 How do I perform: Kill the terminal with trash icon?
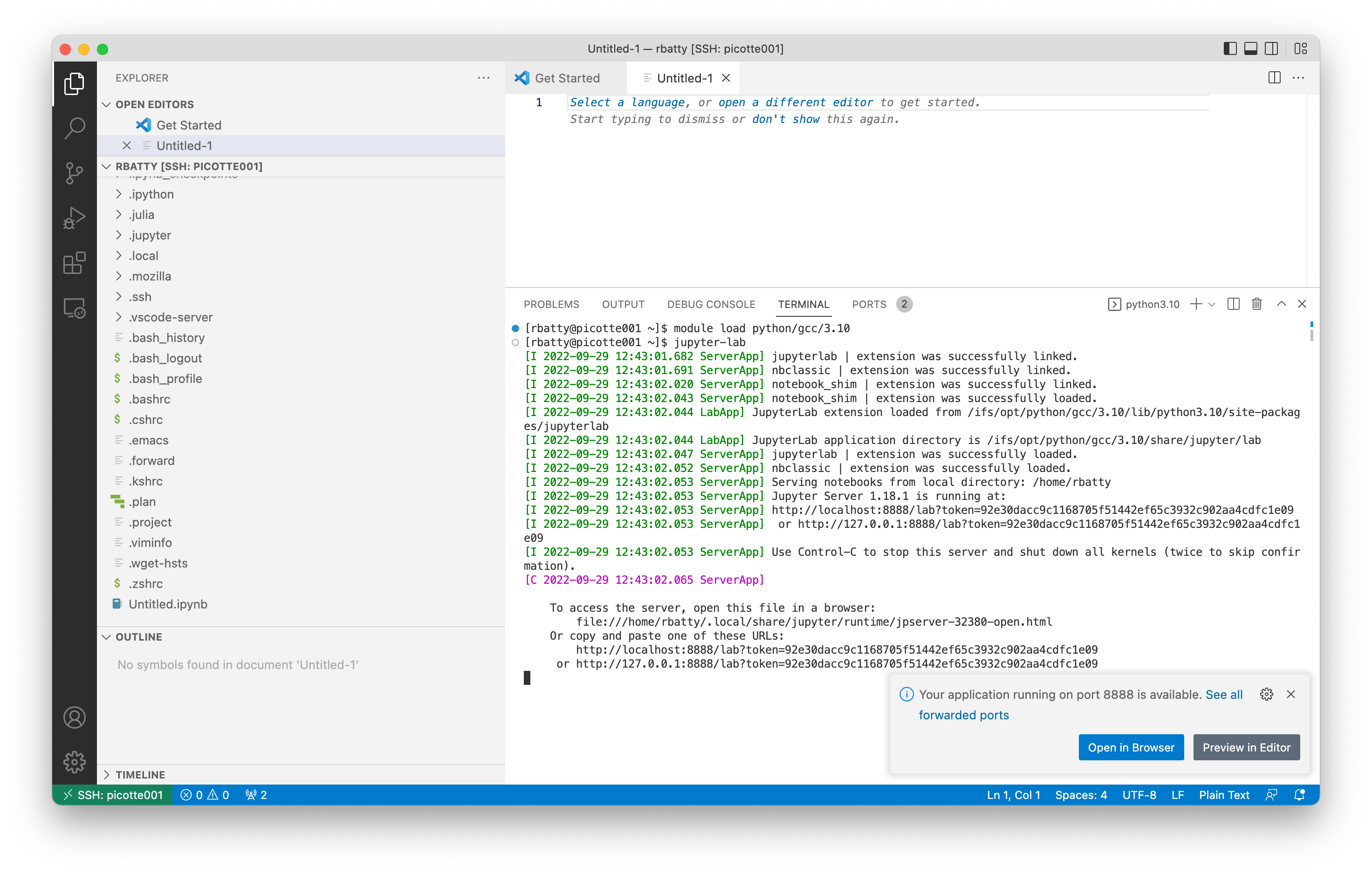[1257, 304]
